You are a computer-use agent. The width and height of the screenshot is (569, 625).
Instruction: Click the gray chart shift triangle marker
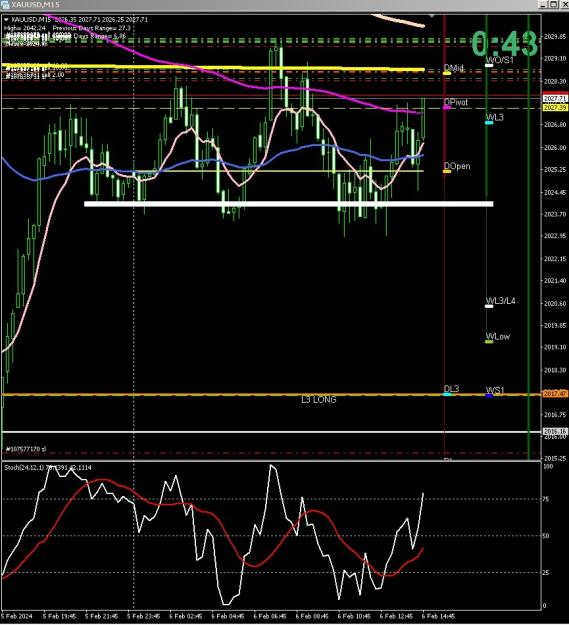pos(432,16)
